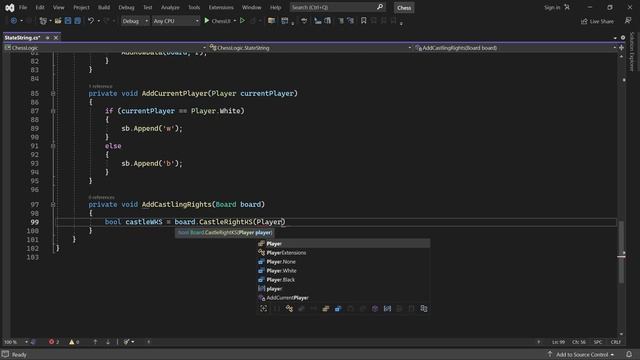Viewport: 640px width, 360px height.
Task: Toggle the enum members filter in IntelliSense
Action: (338, 309)
